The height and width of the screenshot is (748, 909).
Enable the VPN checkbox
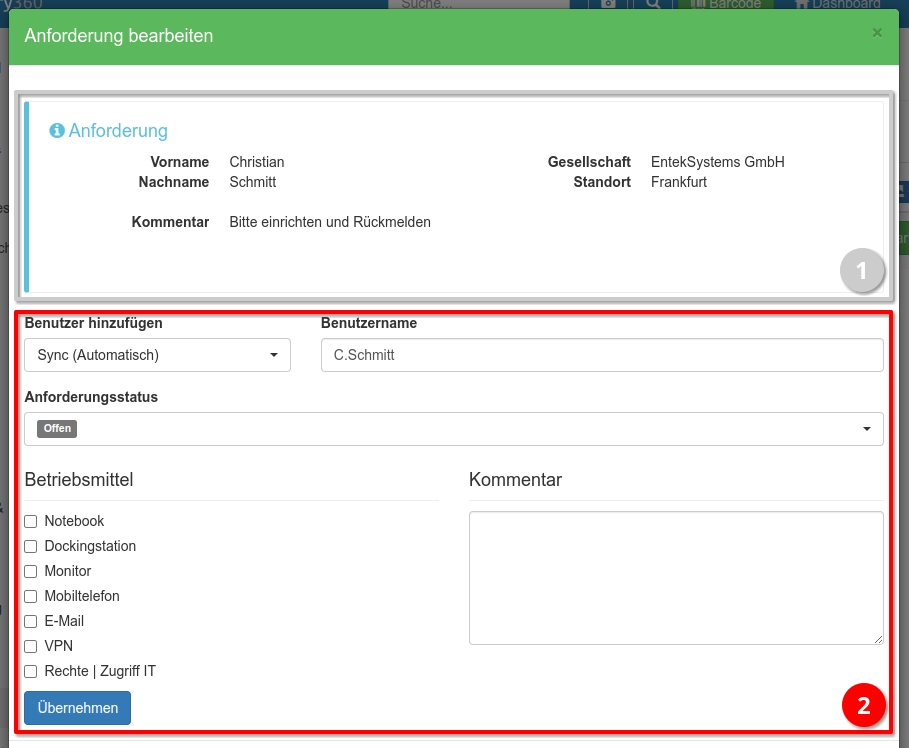[31, 647]
